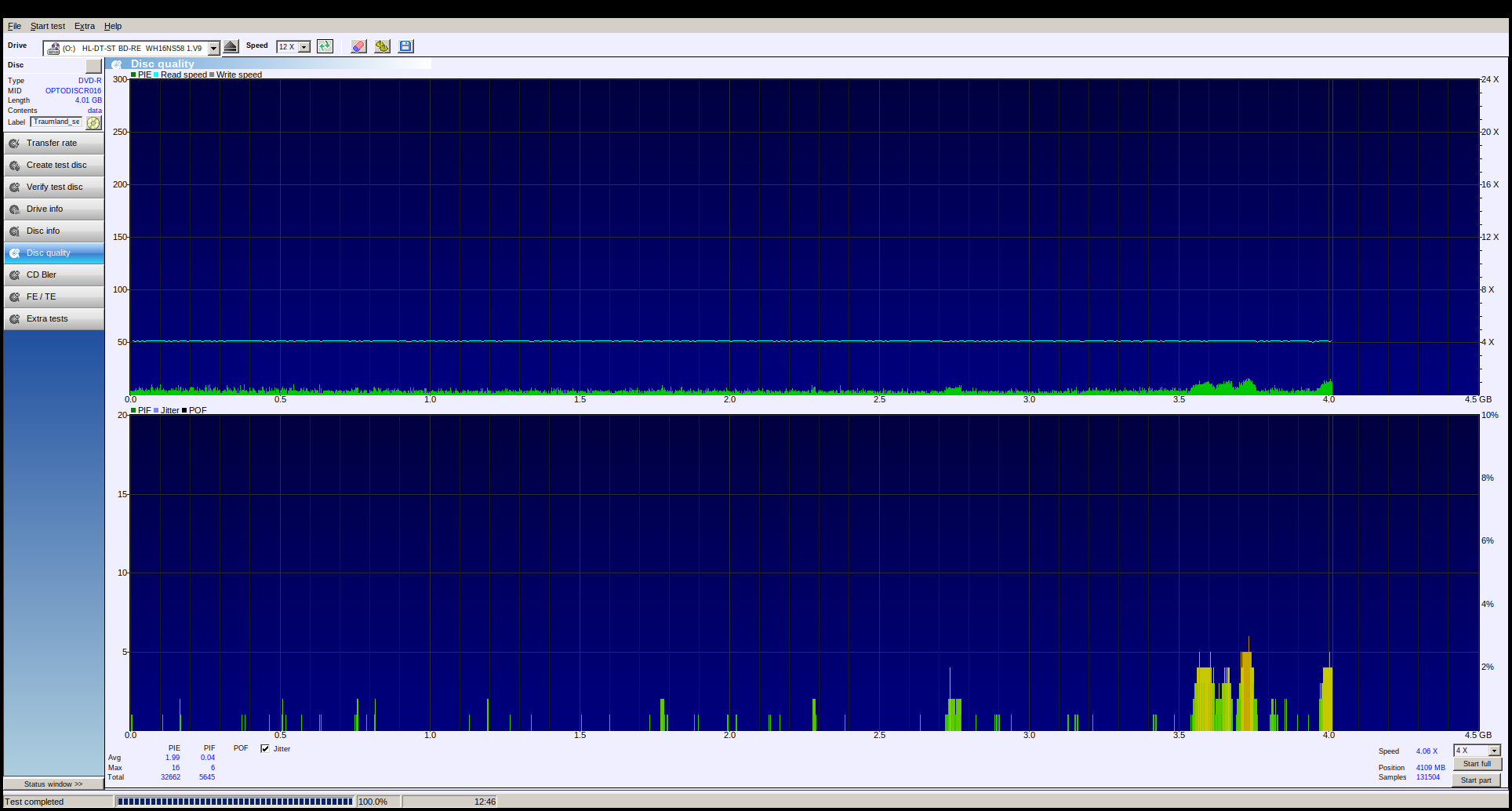Click the Label field containing Traumland_se

[x=56, y=122]
